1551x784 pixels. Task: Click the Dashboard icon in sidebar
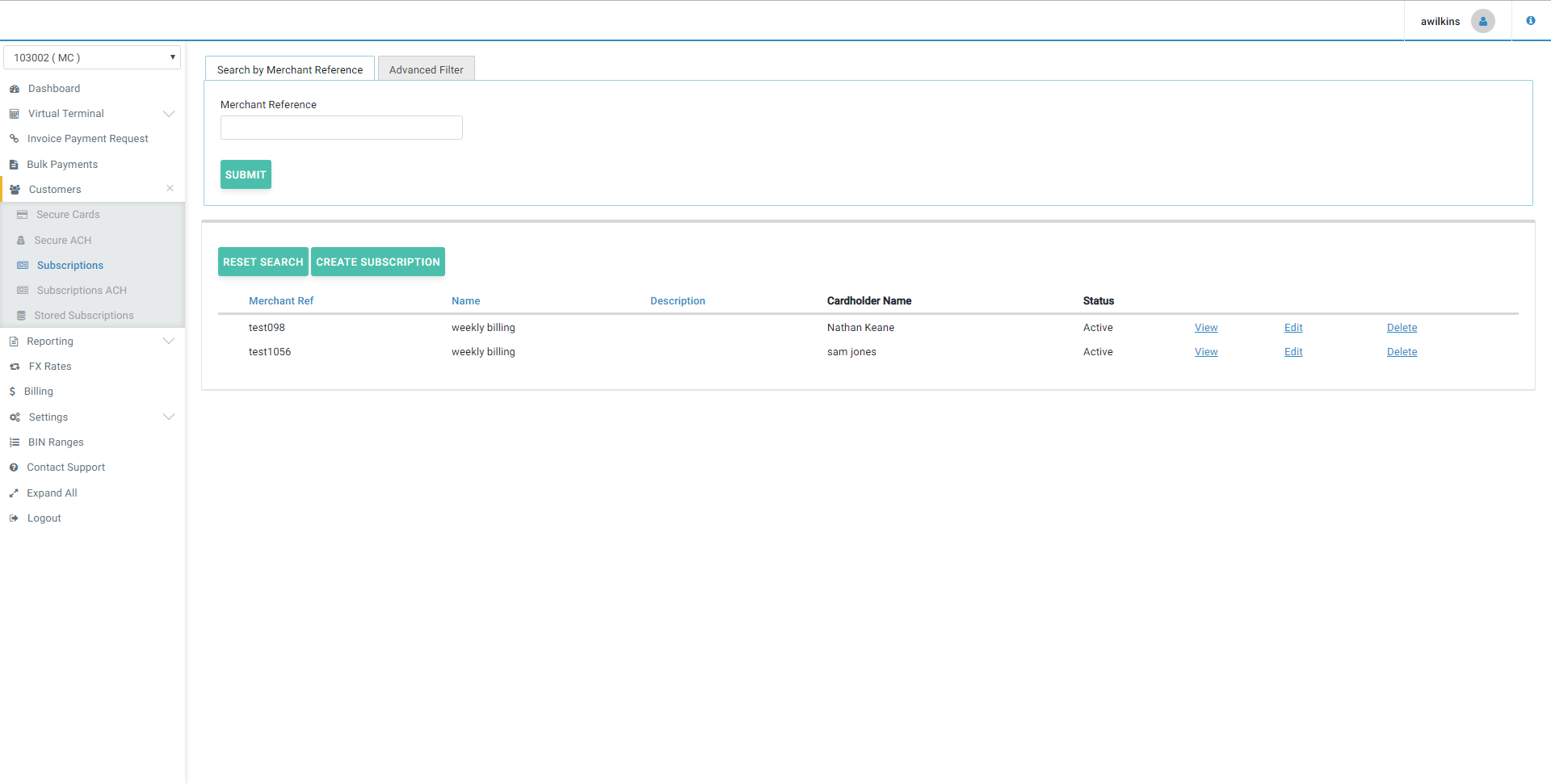point(15,89)
